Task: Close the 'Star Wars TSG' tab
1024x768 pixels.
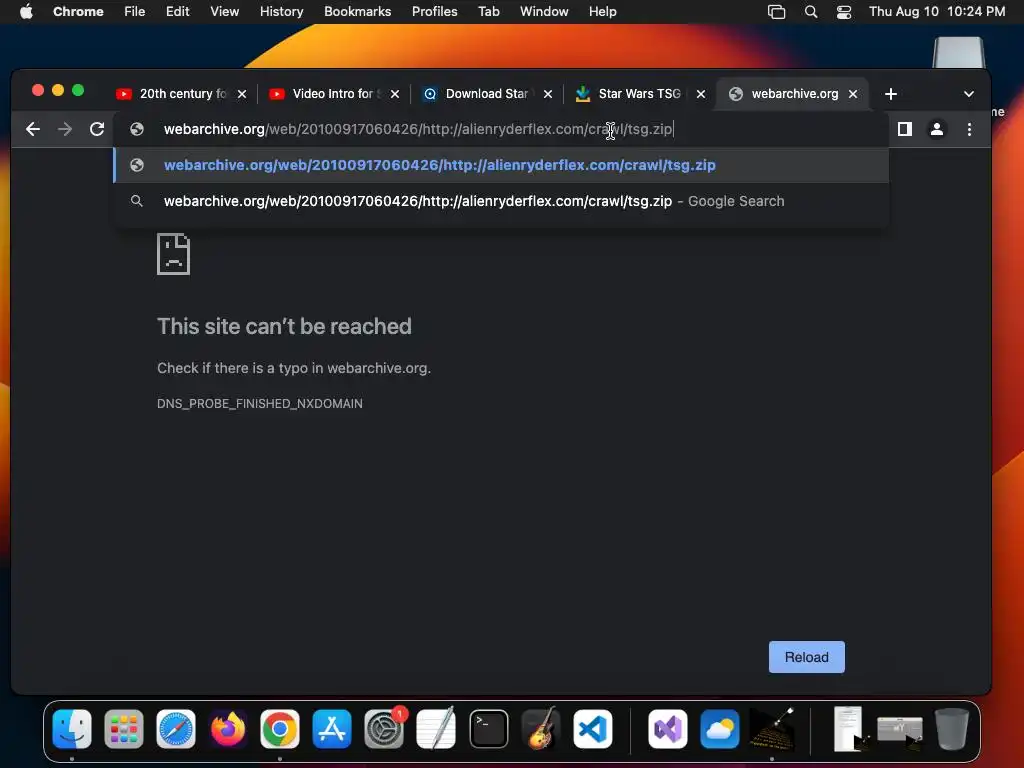Action: click(701, 94)
